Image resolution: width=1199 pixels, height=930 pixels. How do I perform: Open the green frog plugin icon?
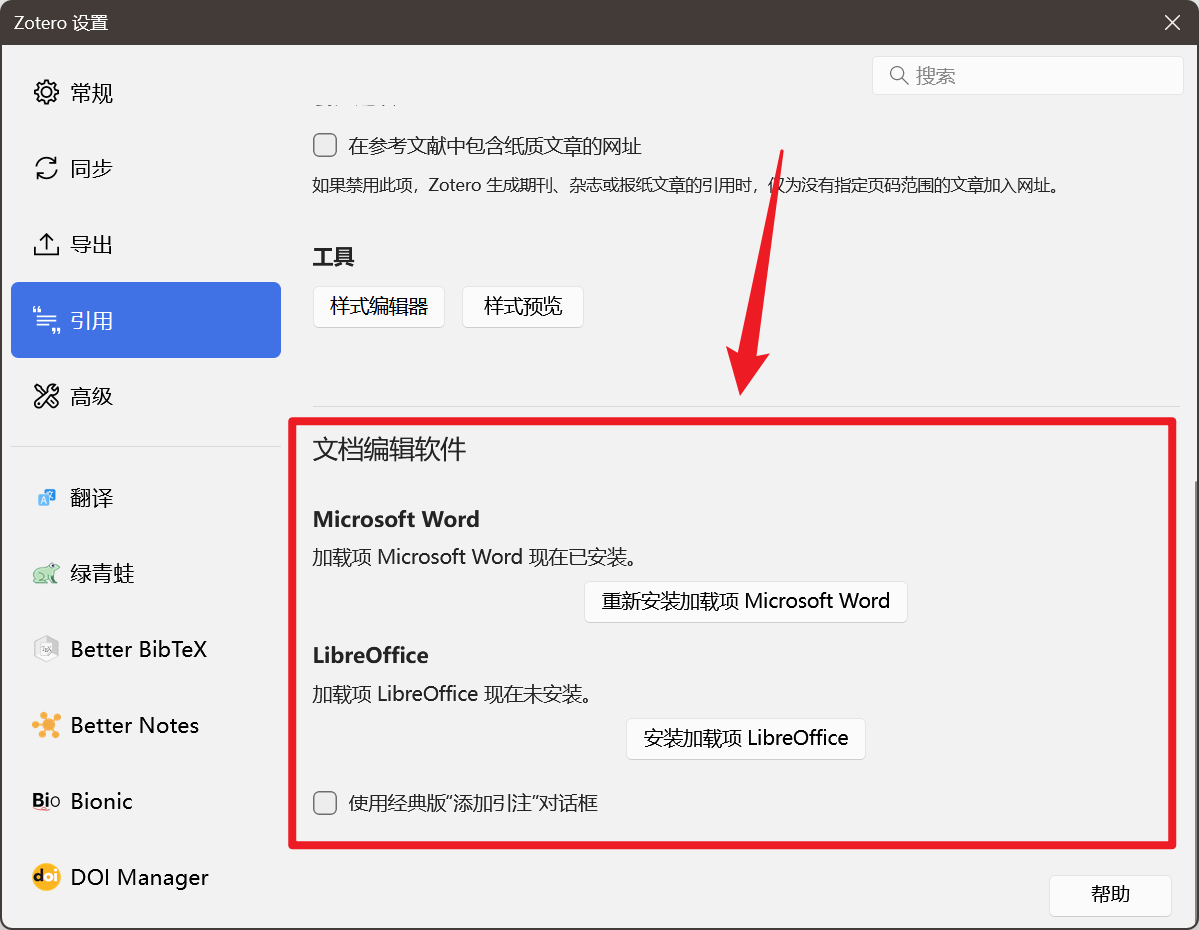[46, 574]
